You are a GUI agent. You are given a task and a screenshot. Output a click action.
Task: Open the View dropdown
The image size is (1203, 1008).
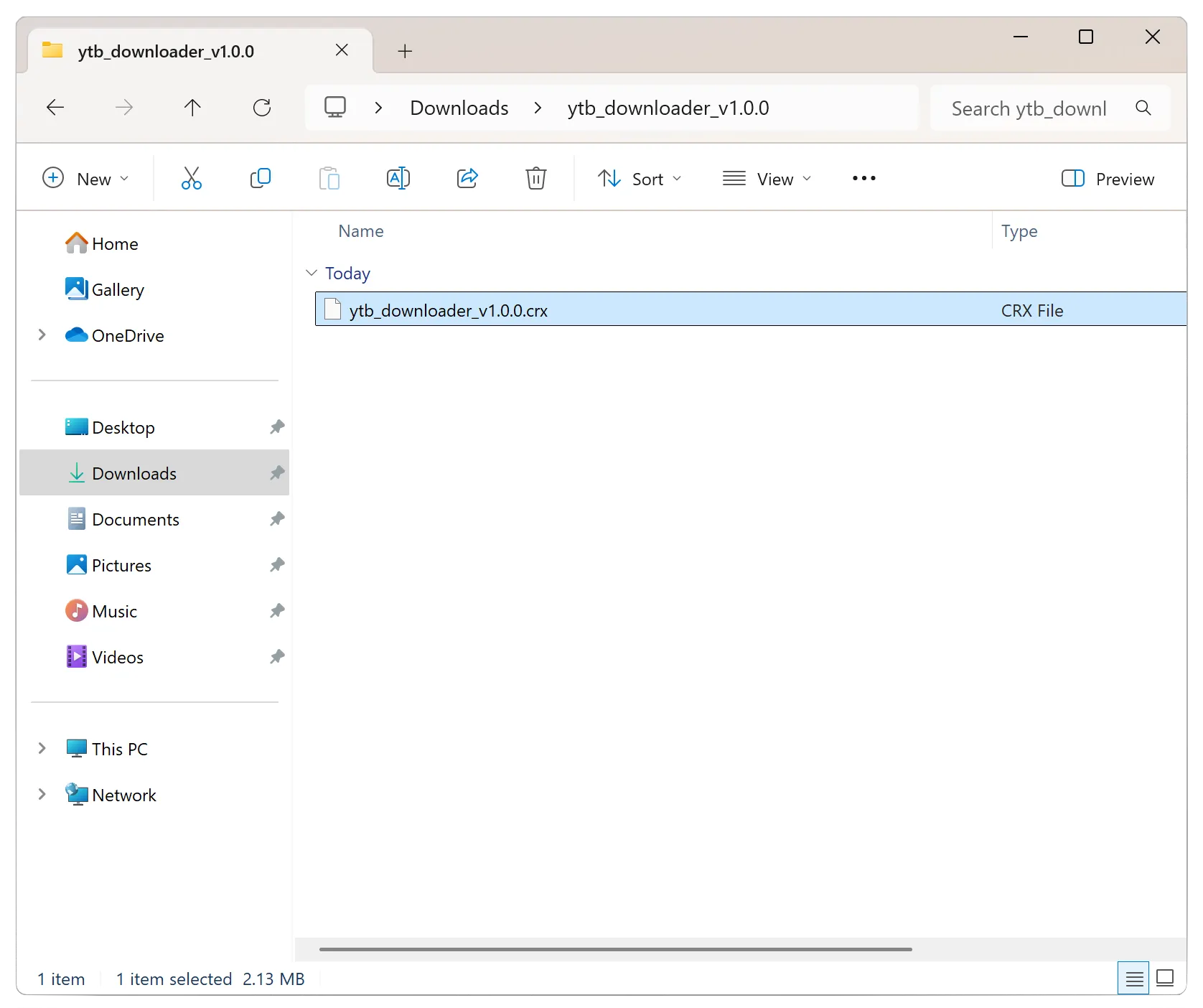(767, 179)
